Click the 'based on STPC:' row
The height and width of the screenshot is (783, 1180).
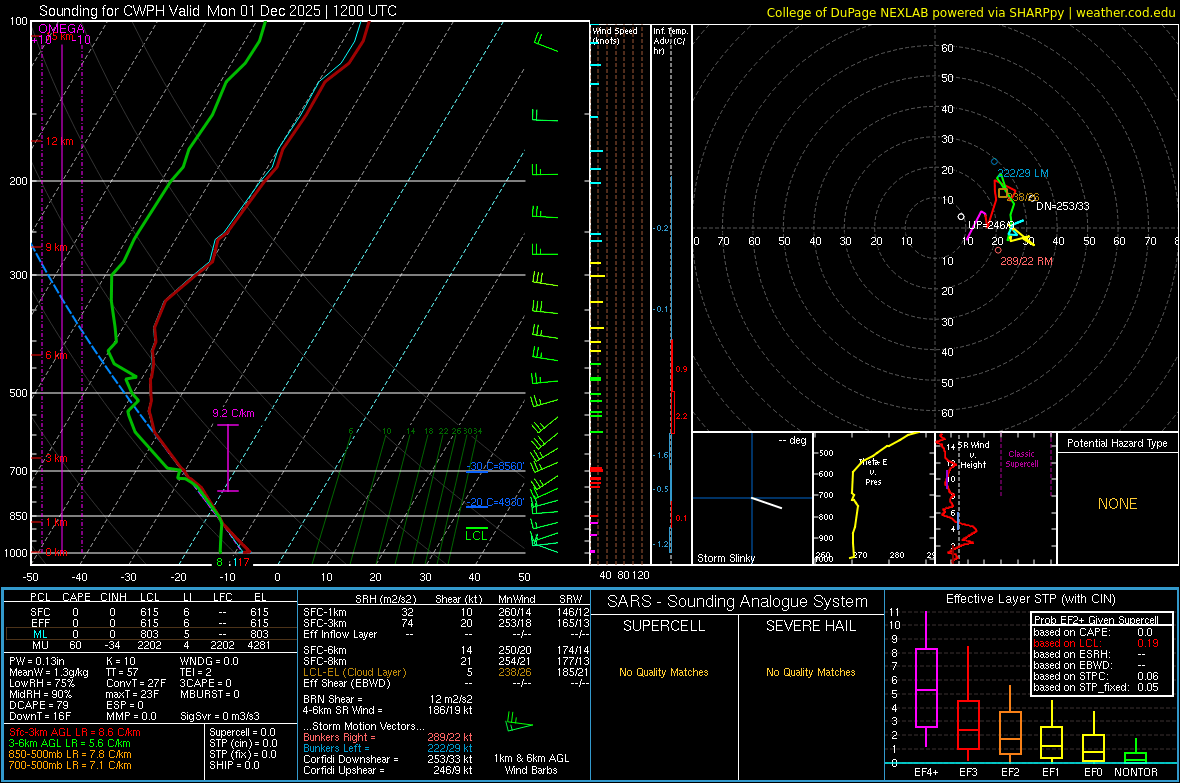tap(1096, 676)
